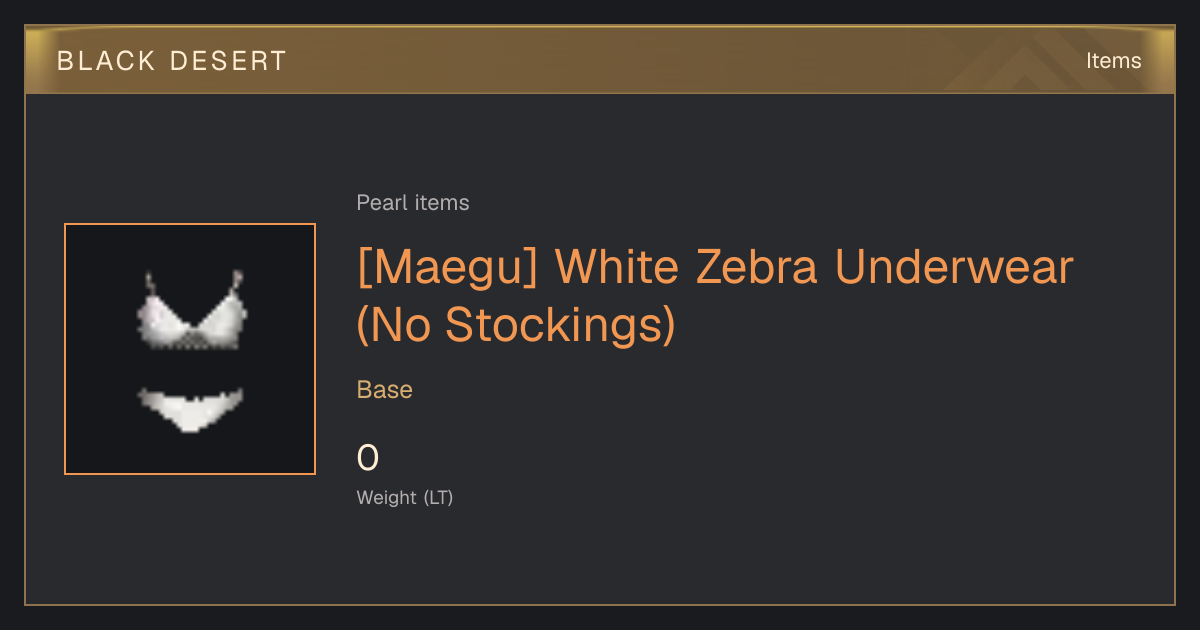This screenshot has width=1200, height=630.
Task: Click the white bottom piece icon
Action: [x=190, y=410]
